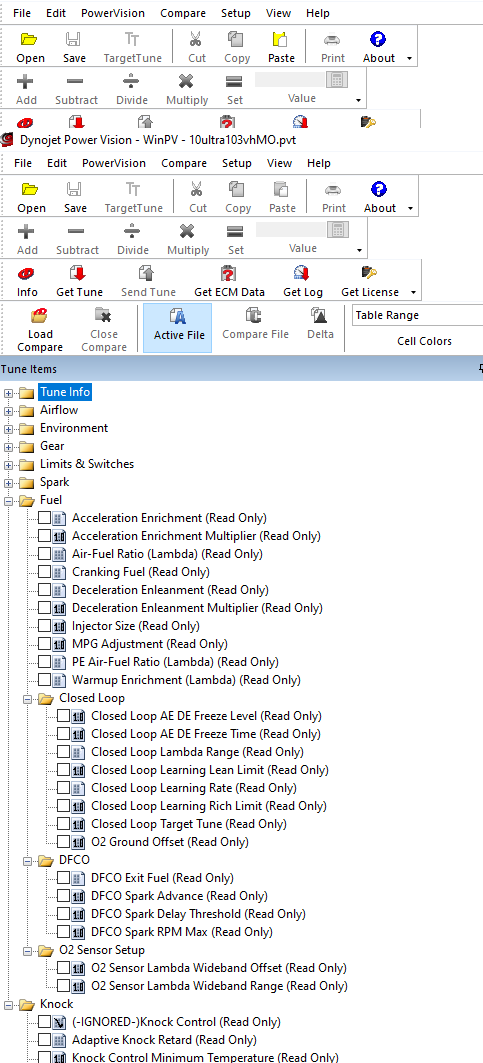
Task: Open the Compare menu in the 10ultra103vhMO.pvt window
Action: [x=183, y=163]
